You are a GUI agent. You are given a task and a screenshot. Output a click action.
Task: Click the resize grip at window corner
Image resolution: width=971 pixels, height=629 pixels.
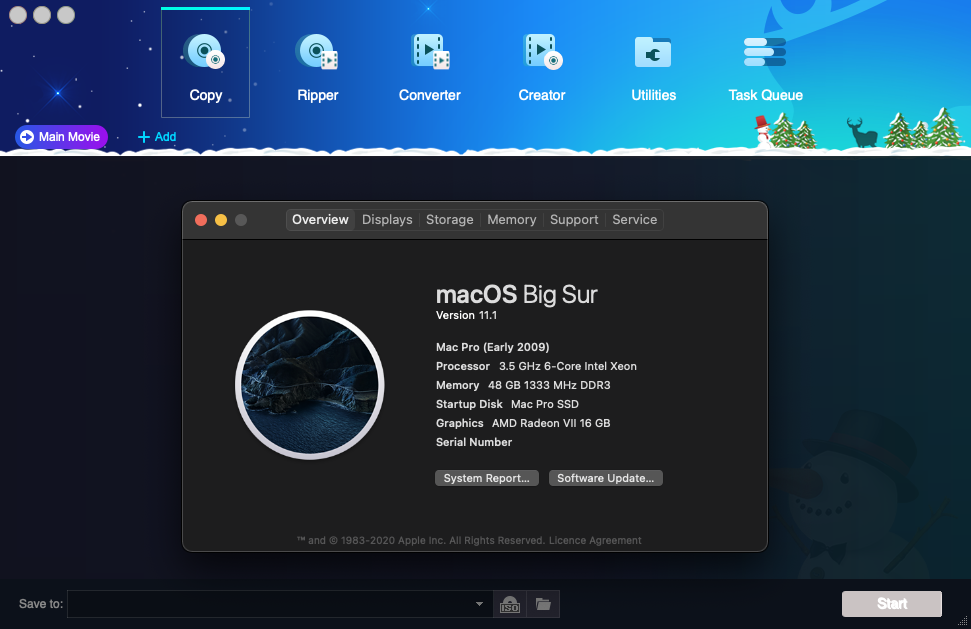pyautogui.click(x=963, y=621)
